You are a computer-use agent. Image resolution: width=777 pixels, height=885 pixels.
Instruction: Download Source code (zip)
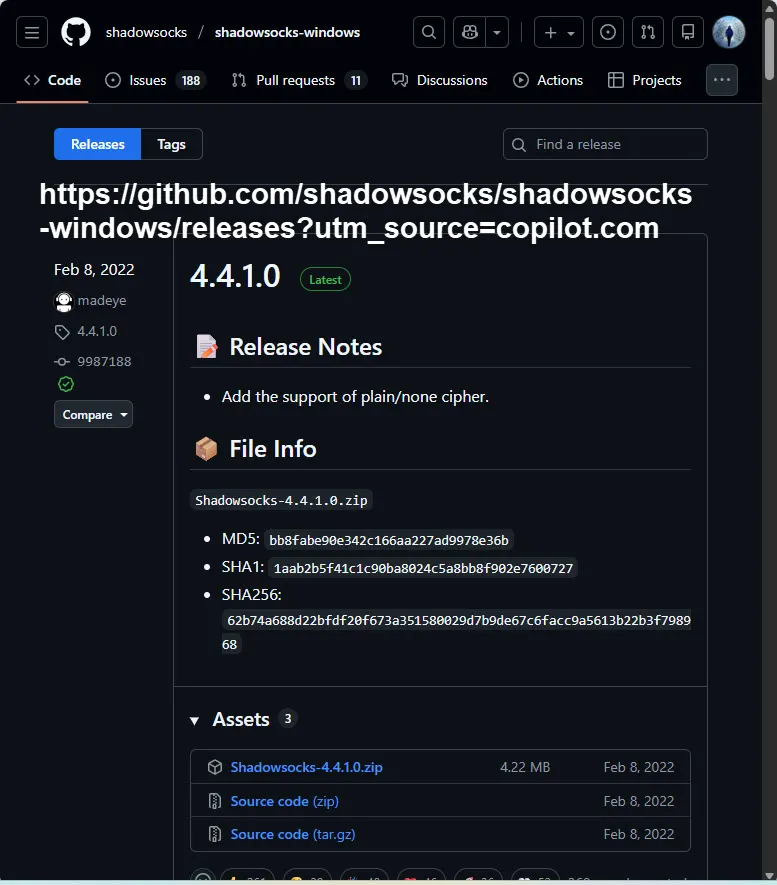coord(284,801)
